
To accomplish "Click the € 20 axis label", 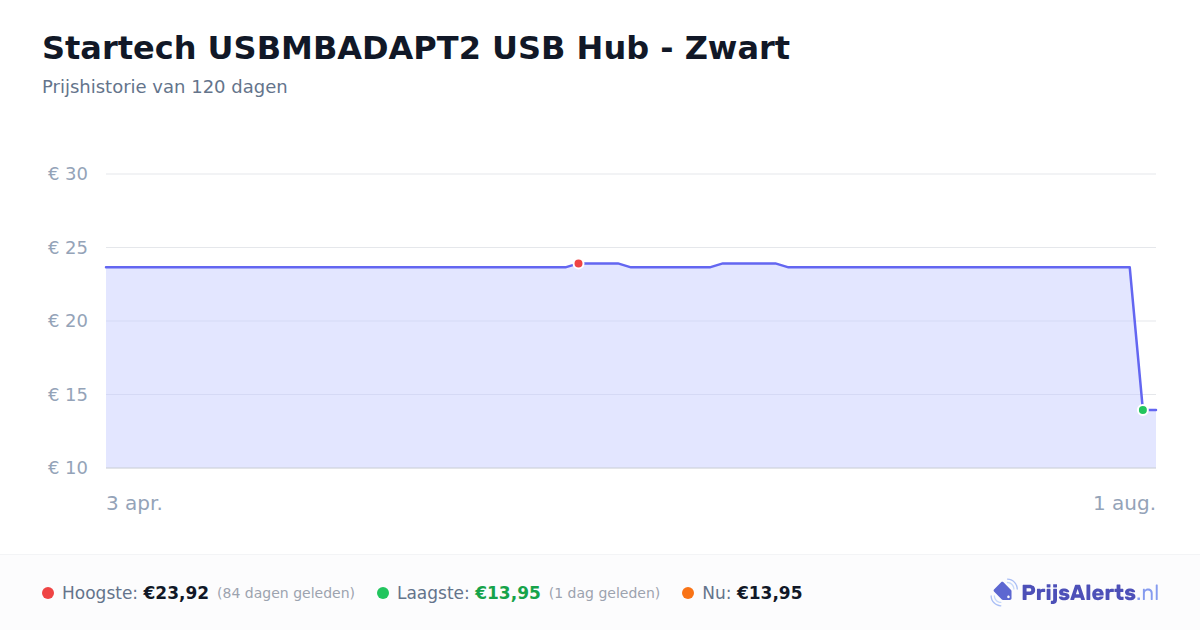I will tap(68, 321).
